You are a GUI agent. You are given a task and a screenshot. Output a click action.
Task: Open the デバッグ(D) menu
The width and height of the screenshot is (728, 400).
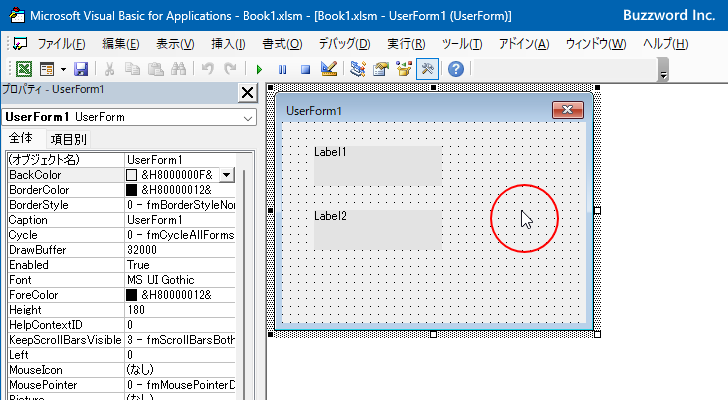(344, 44)
